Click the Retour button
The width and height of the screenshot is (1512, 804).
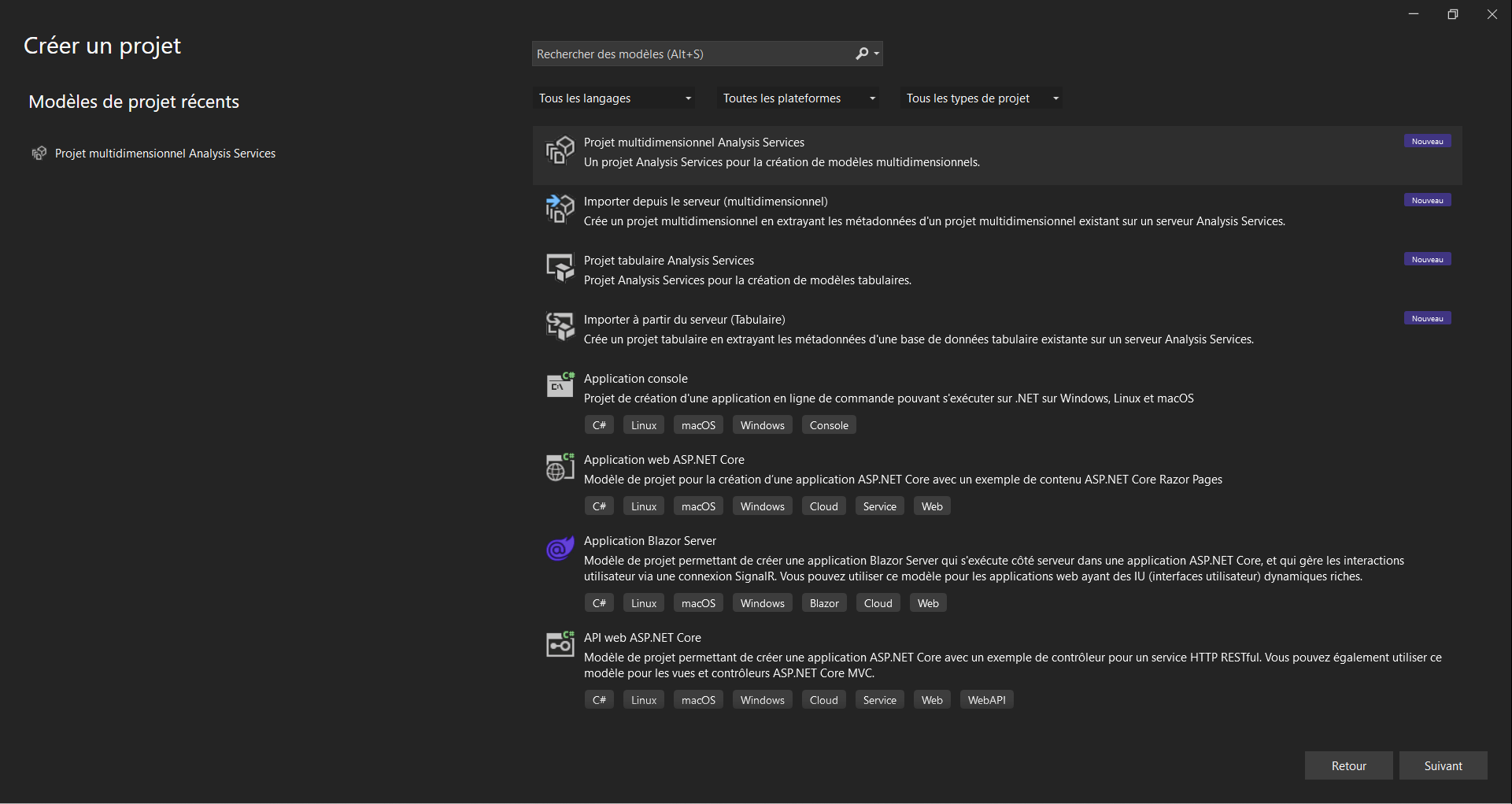coord(1348,765)
